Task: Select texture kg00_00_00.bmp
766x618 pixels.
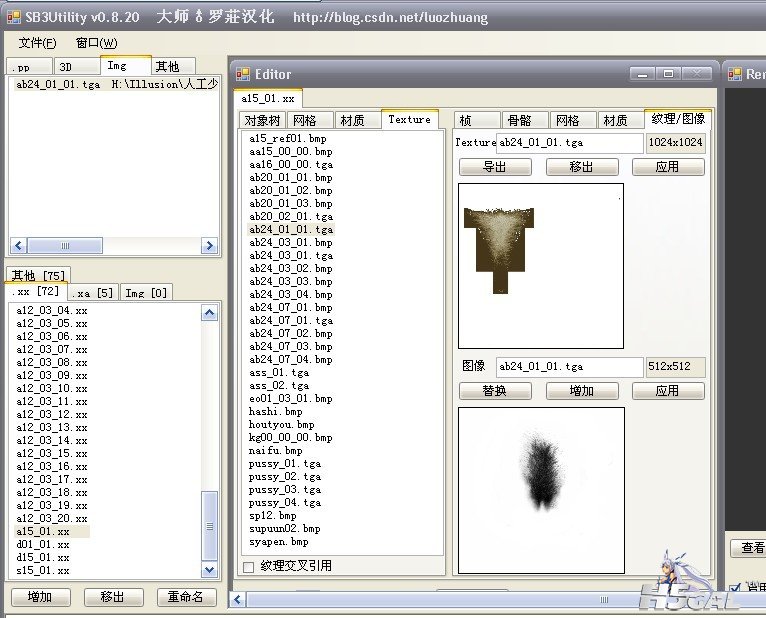Action: (291, 438)
